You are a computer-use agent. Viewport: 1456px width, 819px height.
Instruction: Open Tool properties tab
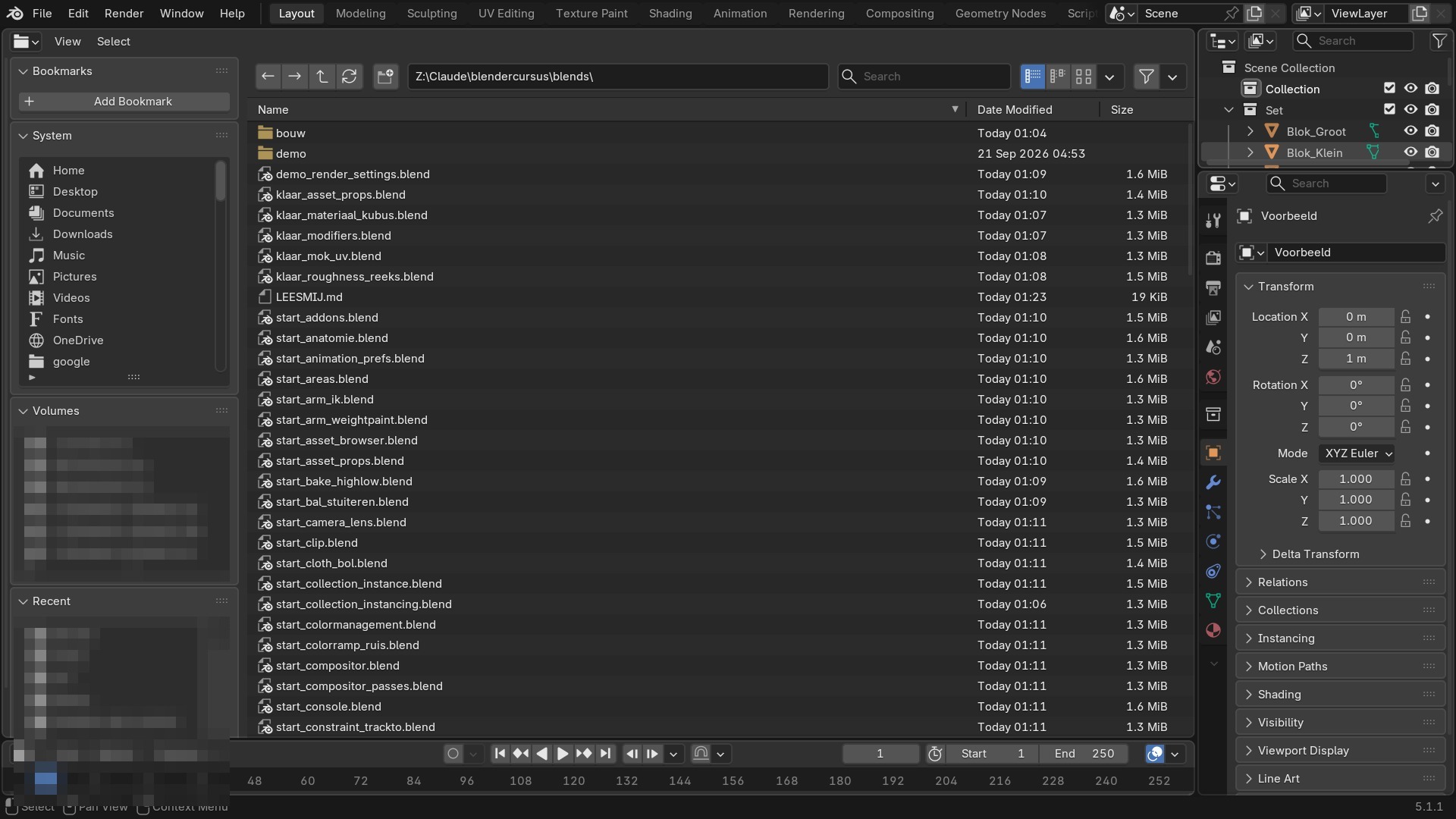1213,221
